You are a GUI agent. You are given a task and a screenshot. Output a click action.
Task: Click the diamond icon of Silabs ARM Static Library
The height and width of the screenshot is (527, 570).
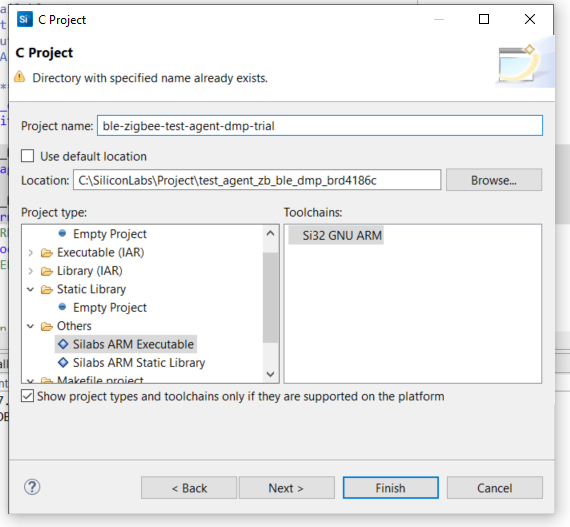coord(63,362)
